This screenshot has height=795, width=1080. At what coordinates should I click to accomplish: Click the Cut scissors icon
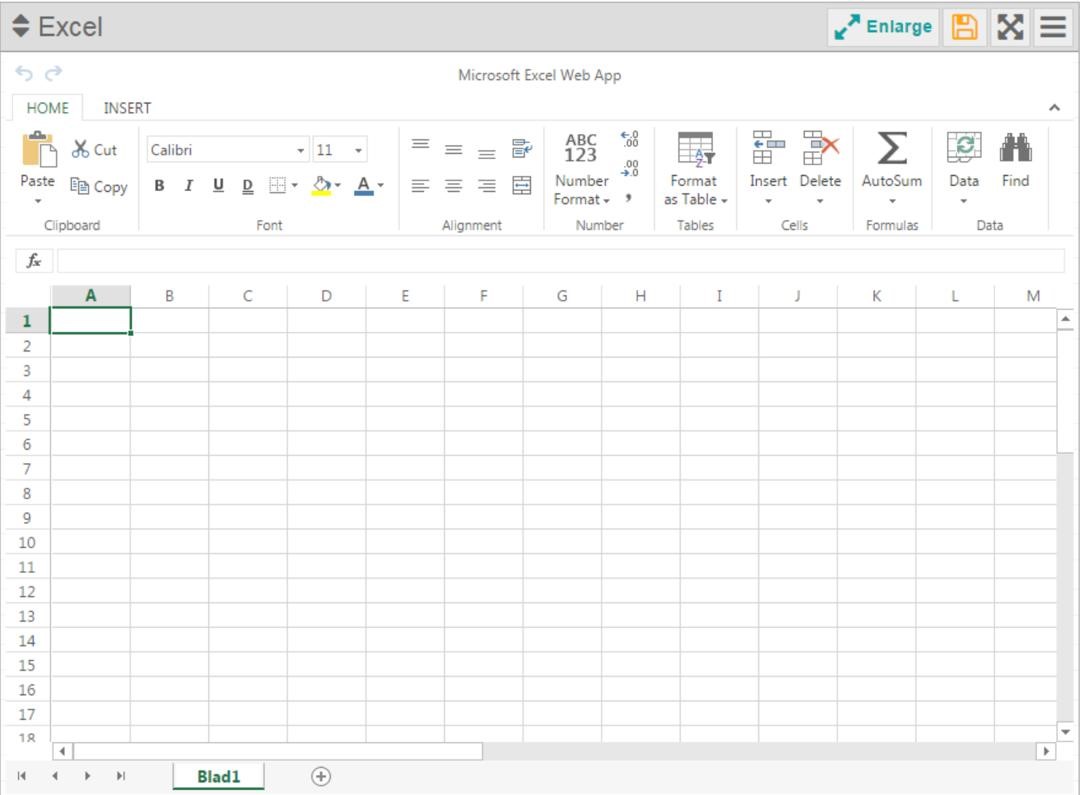[x=81, y=149]
